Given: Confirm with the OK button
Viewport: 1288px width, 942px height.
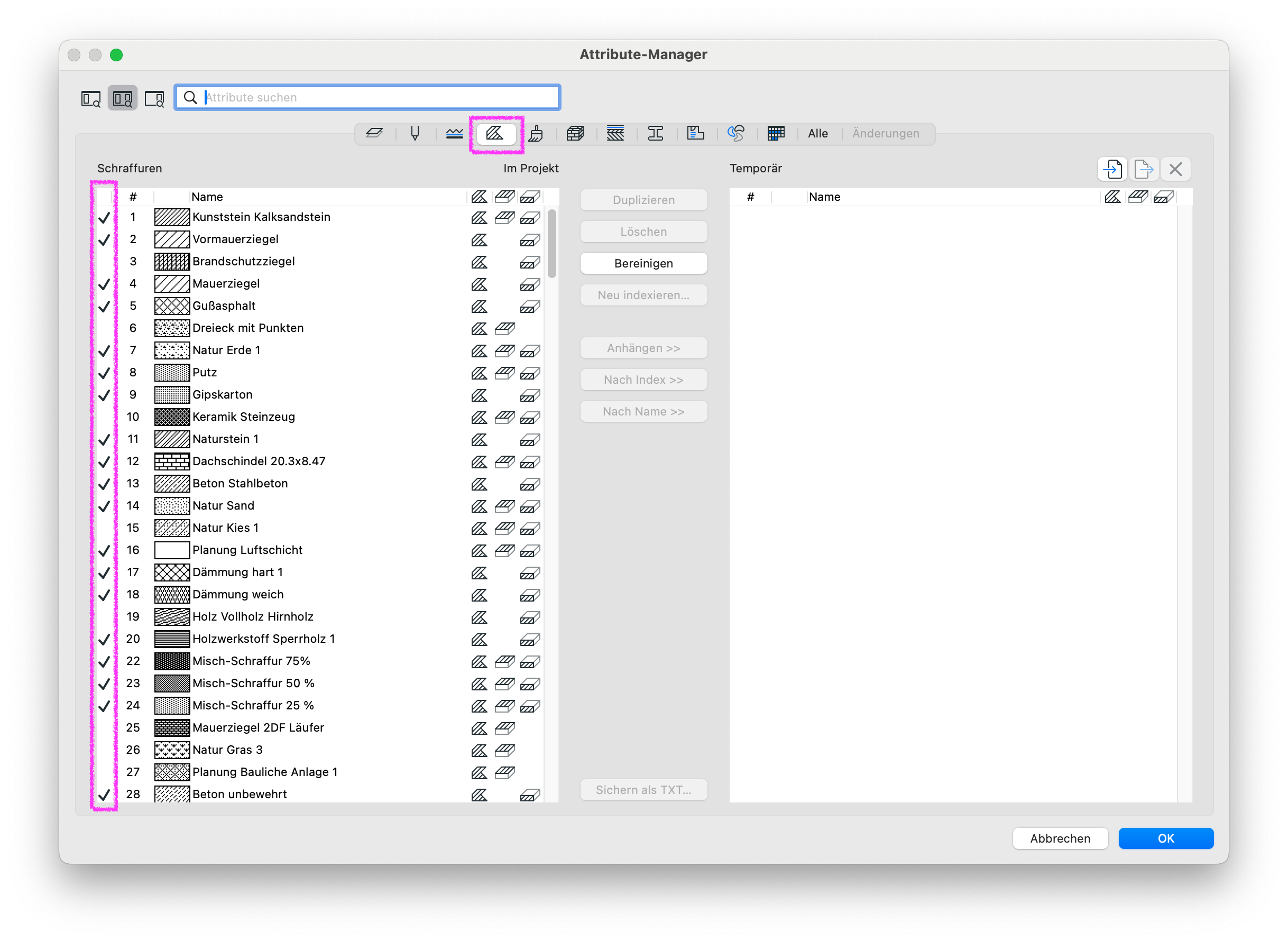Looking at the screenshot, I should click(x=1166, y=839).
